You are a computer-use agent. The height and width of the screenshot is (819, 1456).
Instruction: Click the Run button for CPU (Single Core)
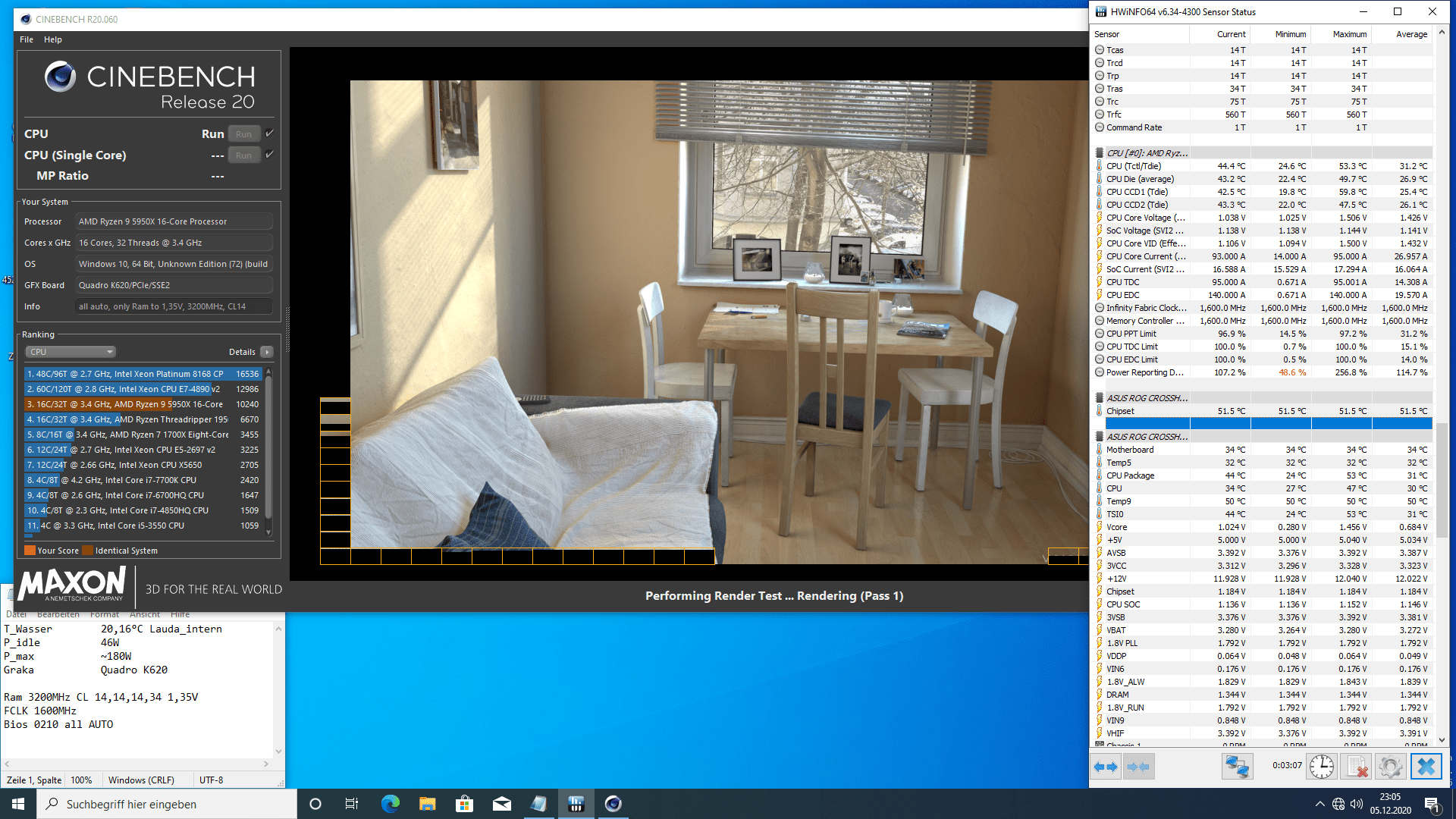[x=243, y=155]
